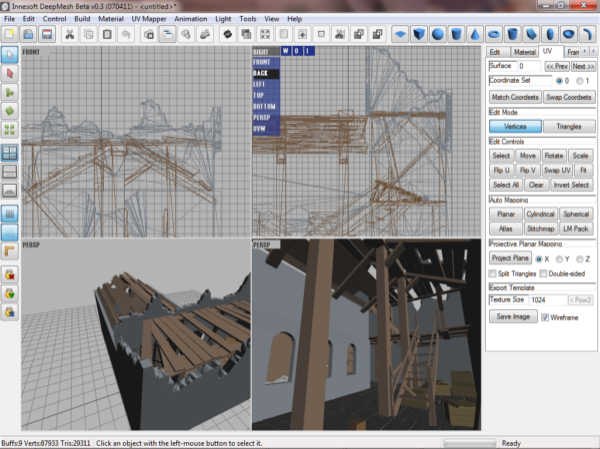
Task: Enable the Split Triangles checkbox
Action: coord(493,273)
